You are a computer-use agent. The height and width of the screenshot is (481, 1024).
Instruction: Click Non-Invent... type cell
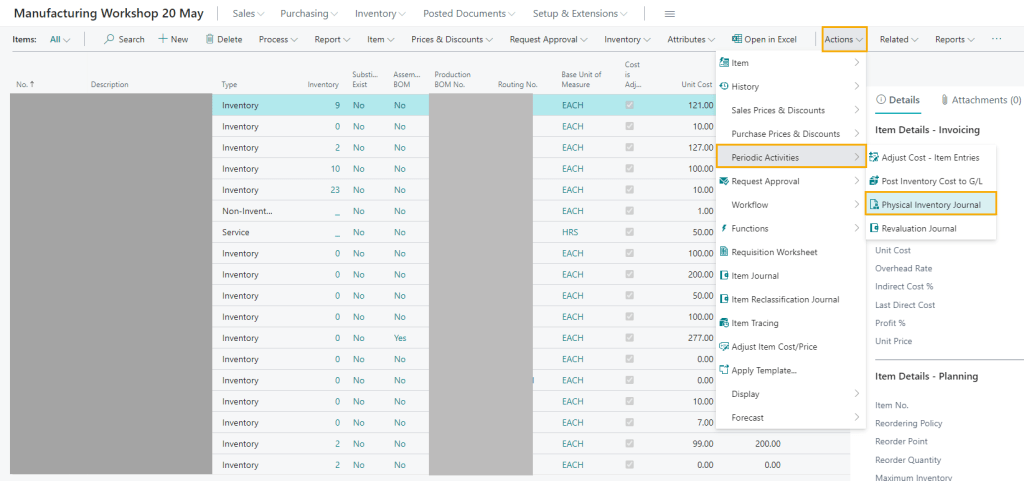click(248, 210)
